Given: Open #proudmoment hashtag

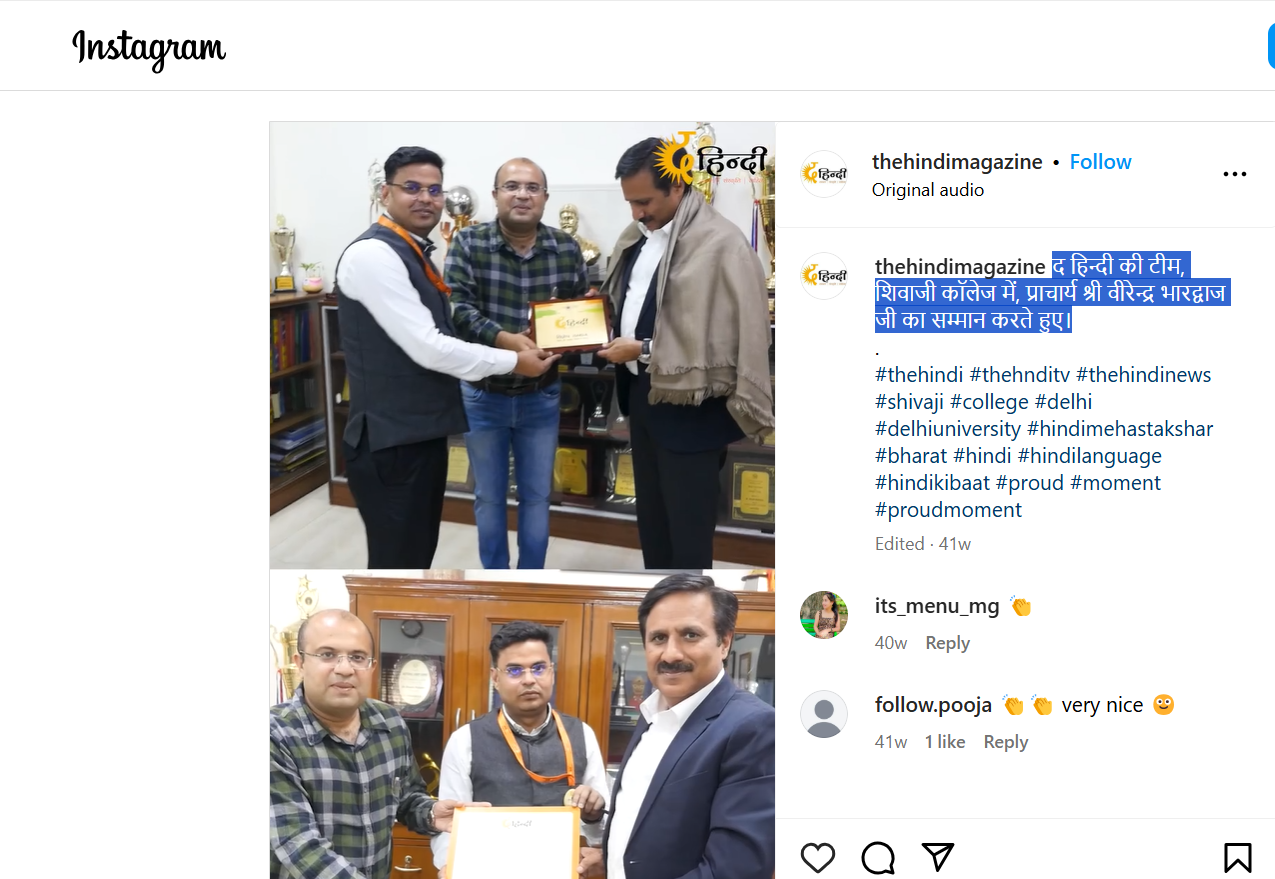Looking at the screenshot, I should click(x=948, y=510).
